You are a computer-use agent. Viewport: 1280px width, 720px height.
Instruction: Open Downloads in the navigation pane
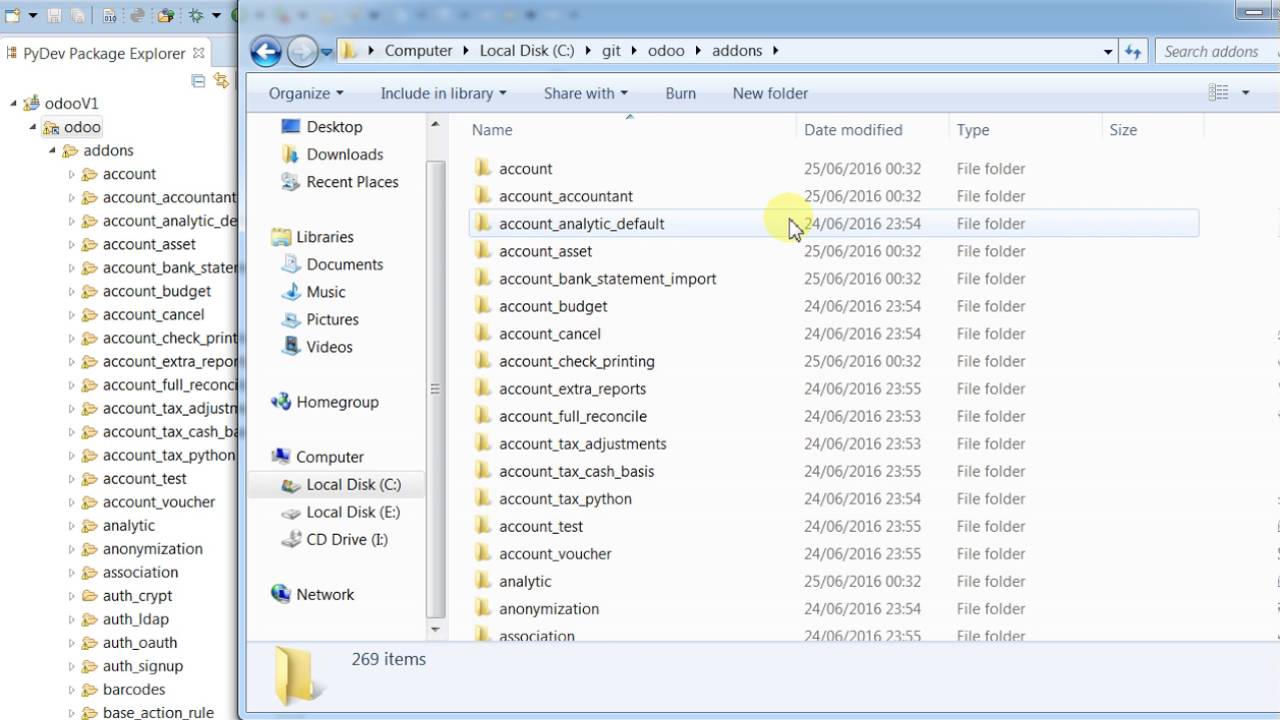[332, 154]
